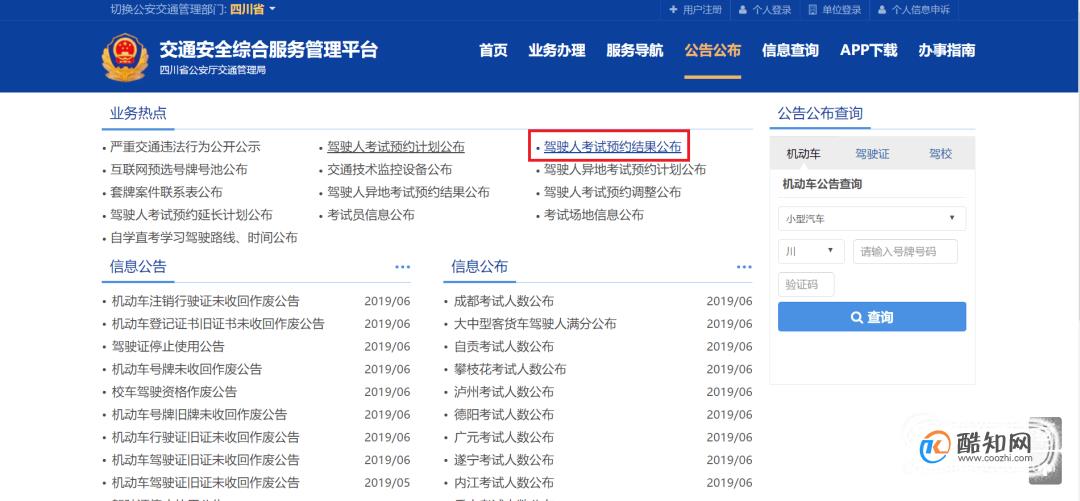Open 驾驶人异地考试预约结果公布 link

coord(408,192)
